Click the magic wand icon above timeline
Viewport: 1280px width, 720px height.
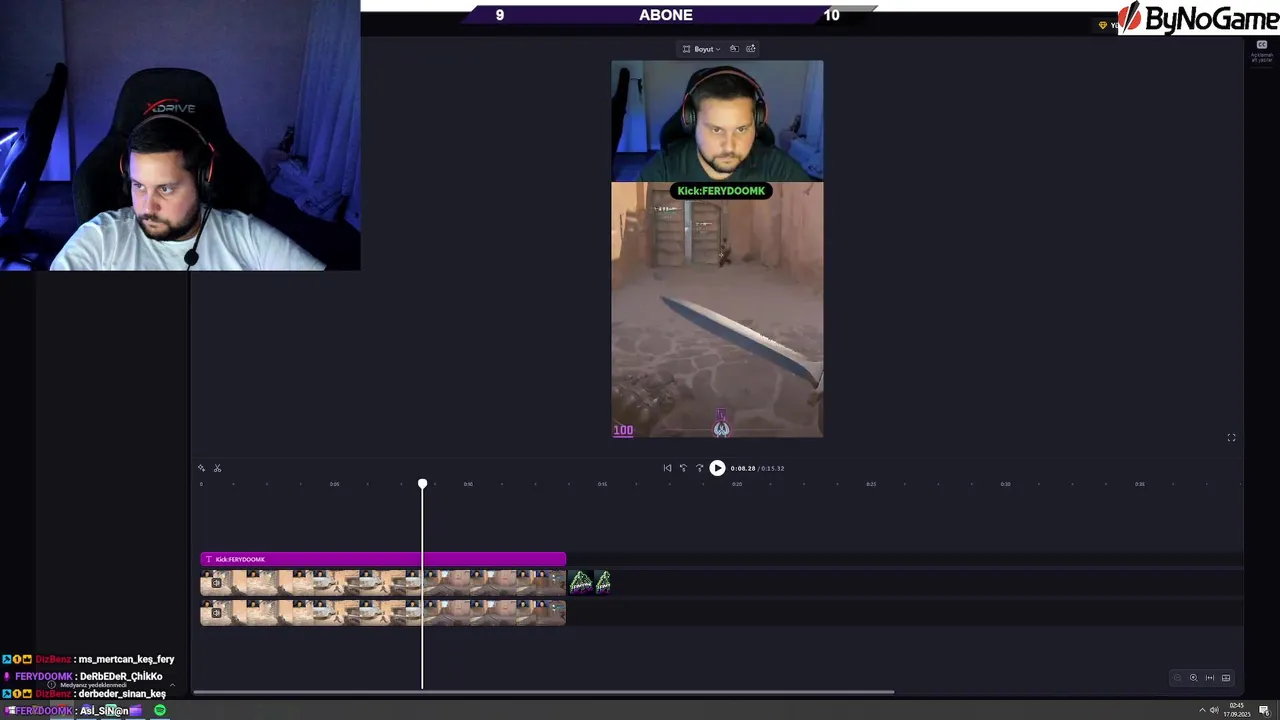click(201, 468)
